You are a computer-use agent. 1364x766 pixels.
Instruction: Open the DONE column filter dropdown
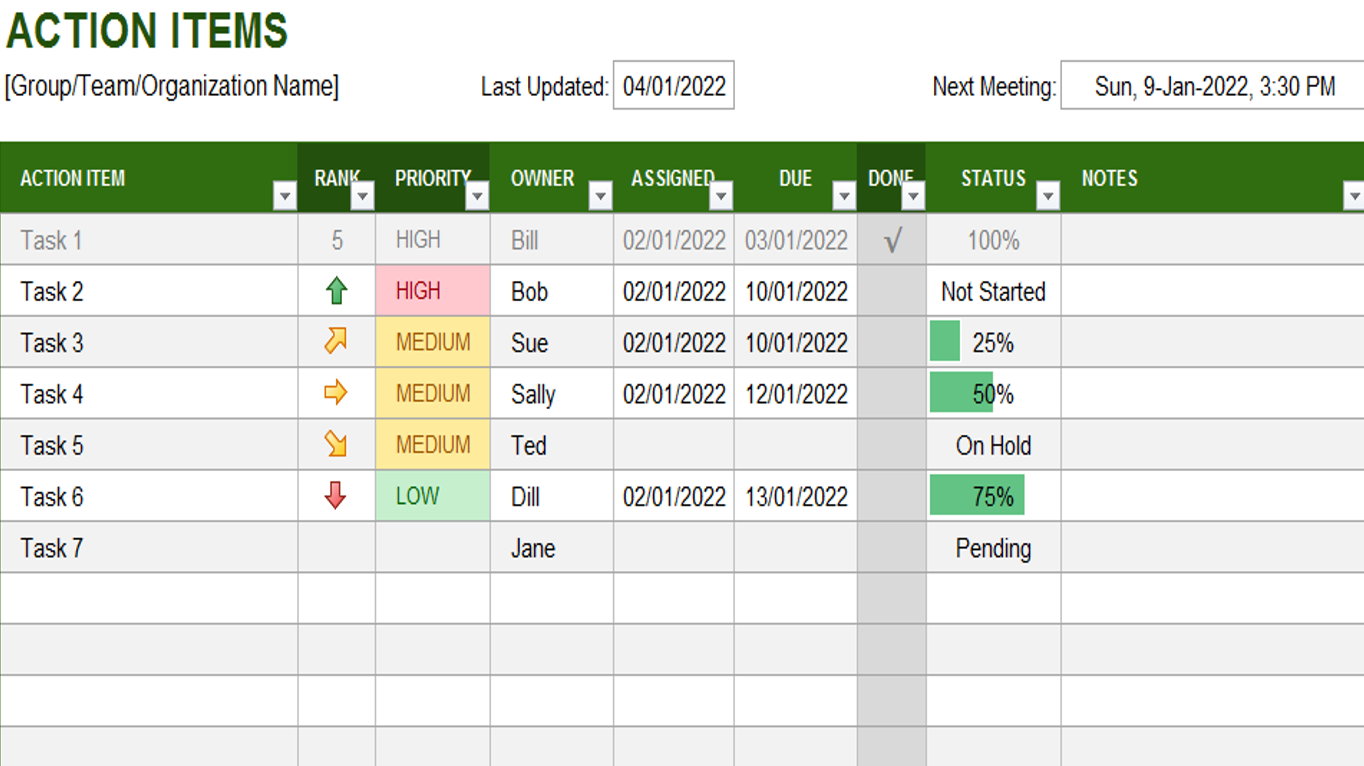pyautogui.click(x=913, y=196)
